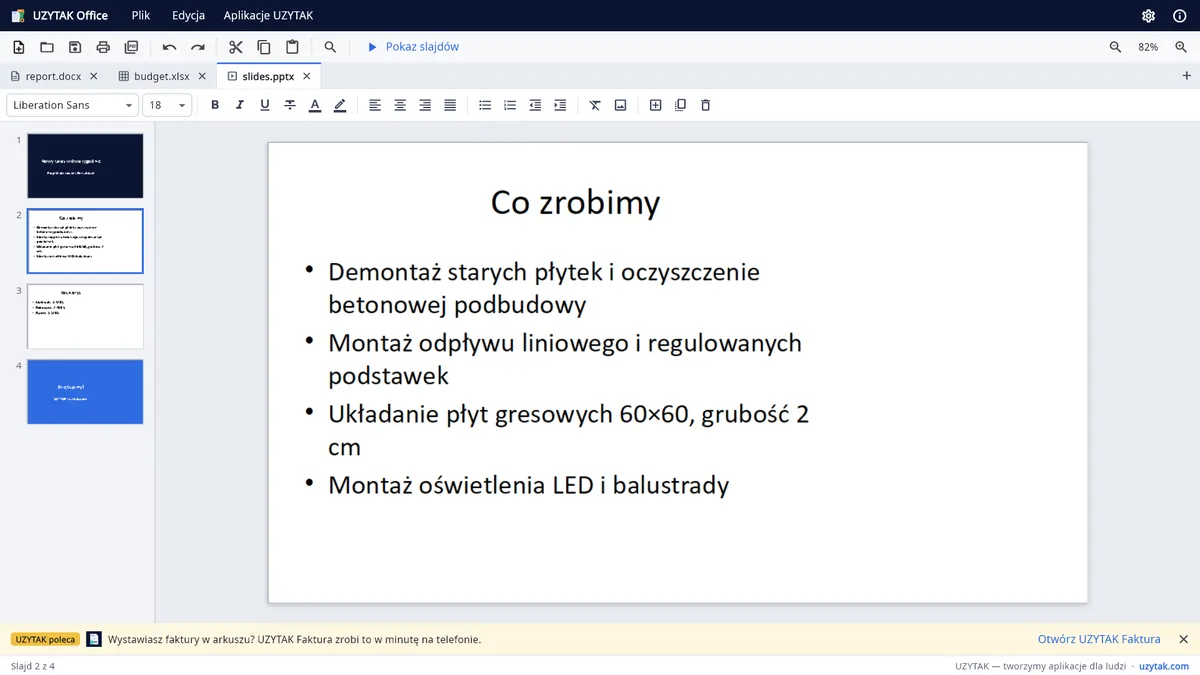1200x675 pixels.
Task: Close the budget.xlsx tab
Action: coord(202,76)
